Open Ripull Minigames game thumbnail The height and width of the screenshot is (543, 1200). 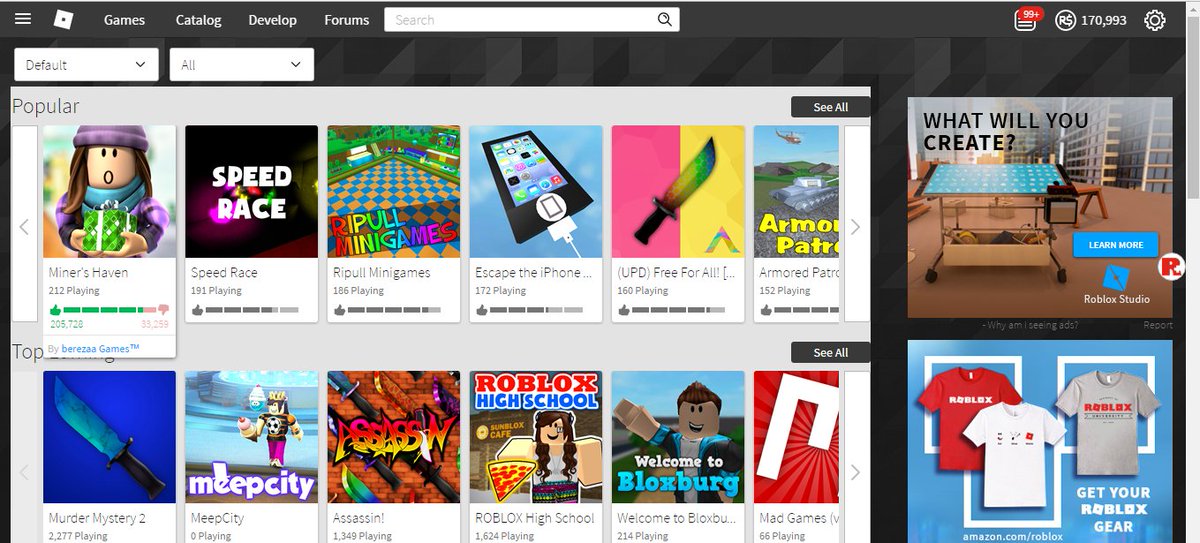click(x=393, y=191)
